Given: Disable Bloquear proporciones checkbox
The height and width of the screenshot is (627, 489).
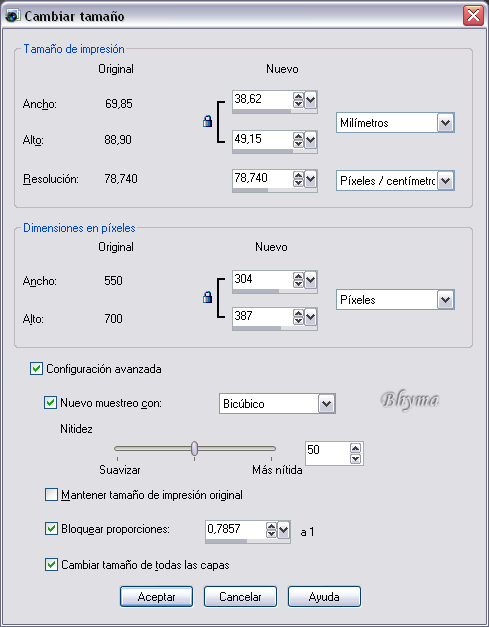Looking at the screenshot, I should 51,529.
